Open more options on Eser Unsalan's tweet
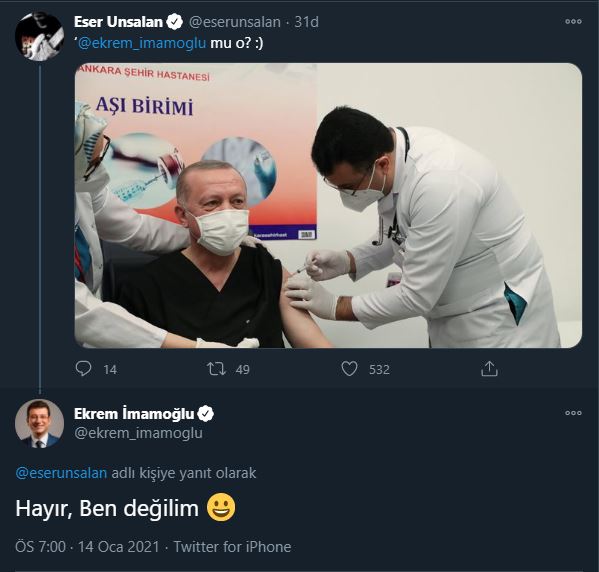The height and width of the screenshot is (572, 599). [573, 22]
